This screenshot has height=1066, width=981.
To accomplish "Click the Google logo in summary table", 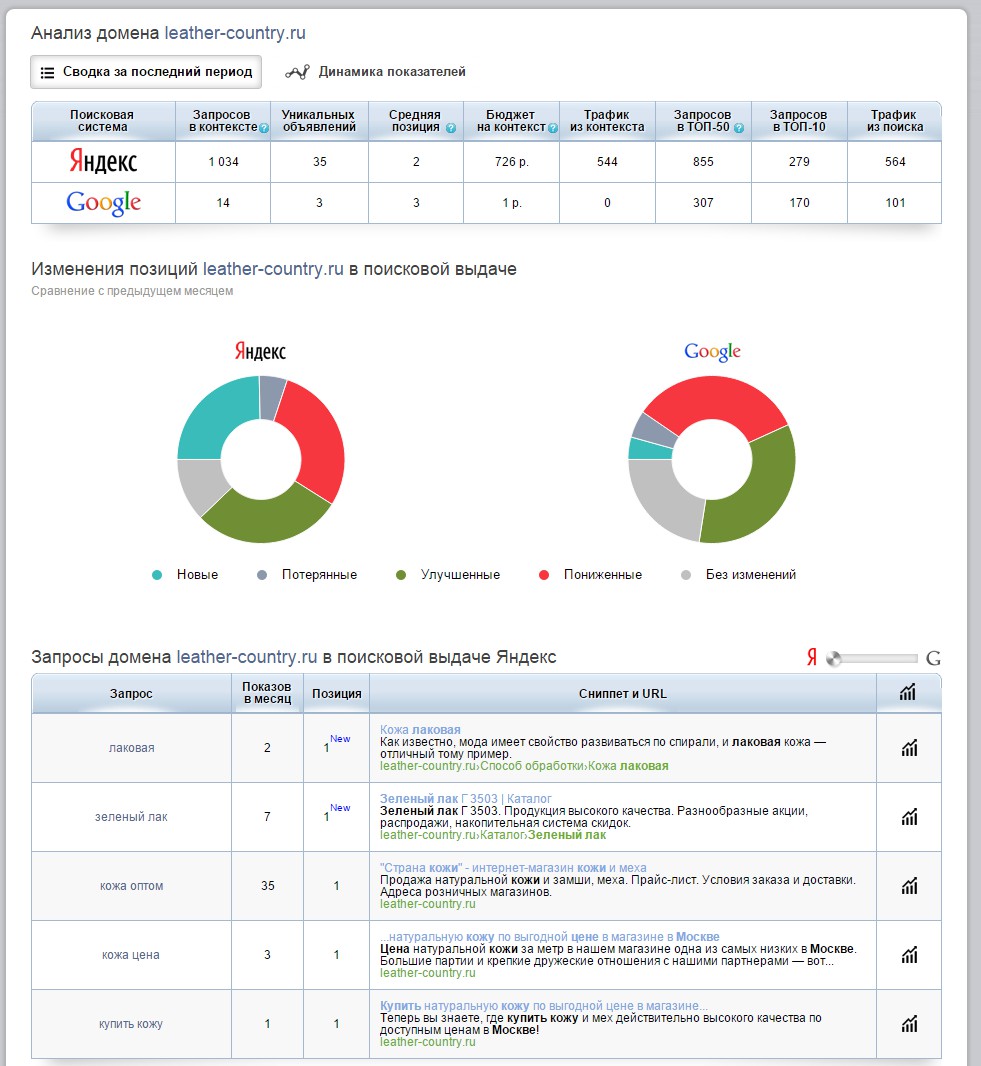I will pyautogui.click(x=103, y=203).
